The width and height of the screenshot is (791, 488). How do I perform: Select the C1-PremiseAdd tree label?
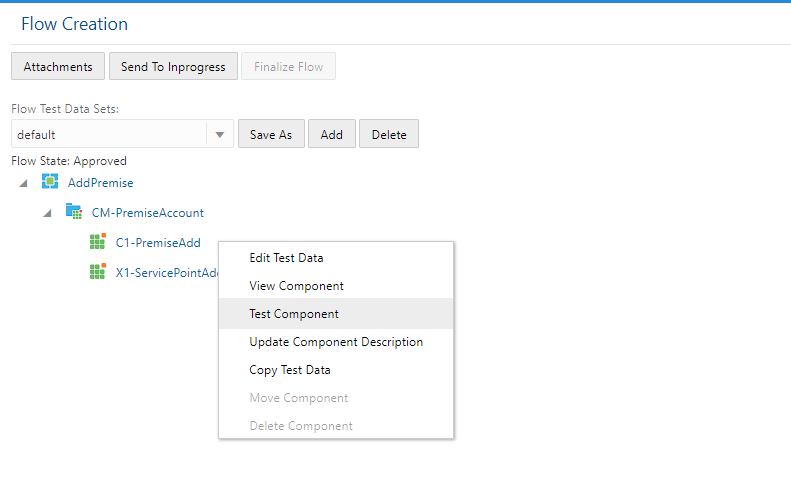pyautogui.click(x=158, y=242)
